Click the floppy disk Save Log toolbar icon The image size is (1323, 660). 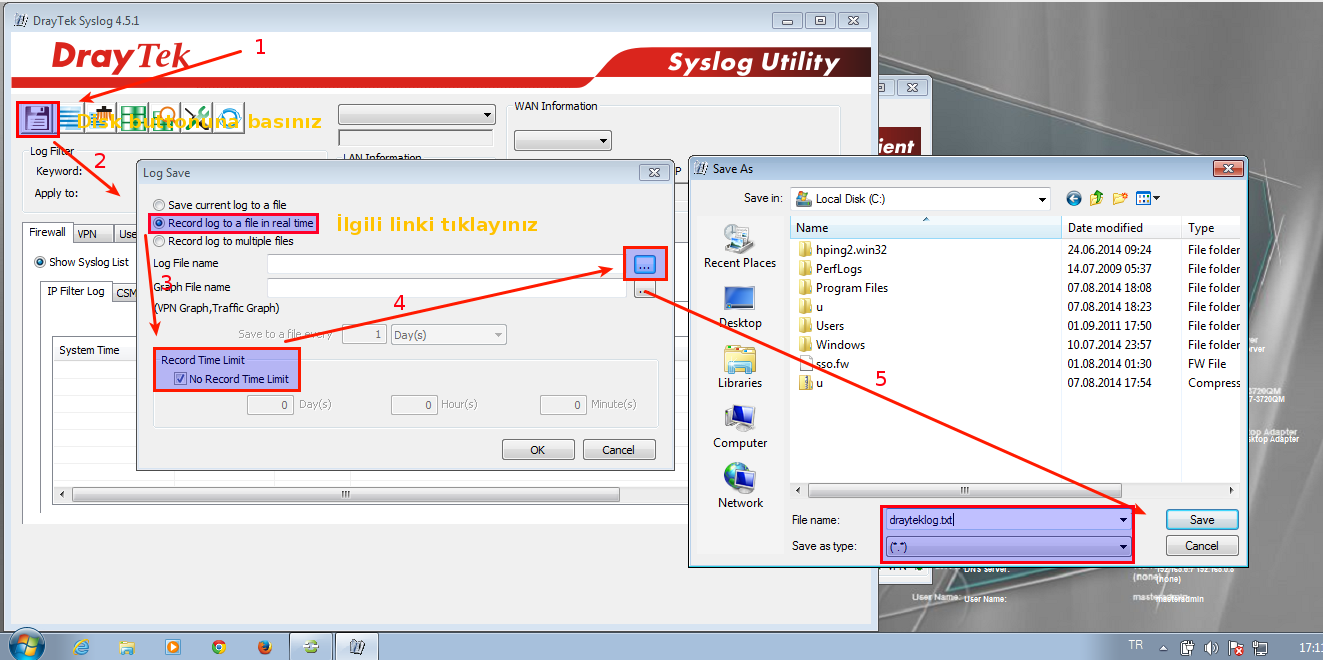point(38,119)
